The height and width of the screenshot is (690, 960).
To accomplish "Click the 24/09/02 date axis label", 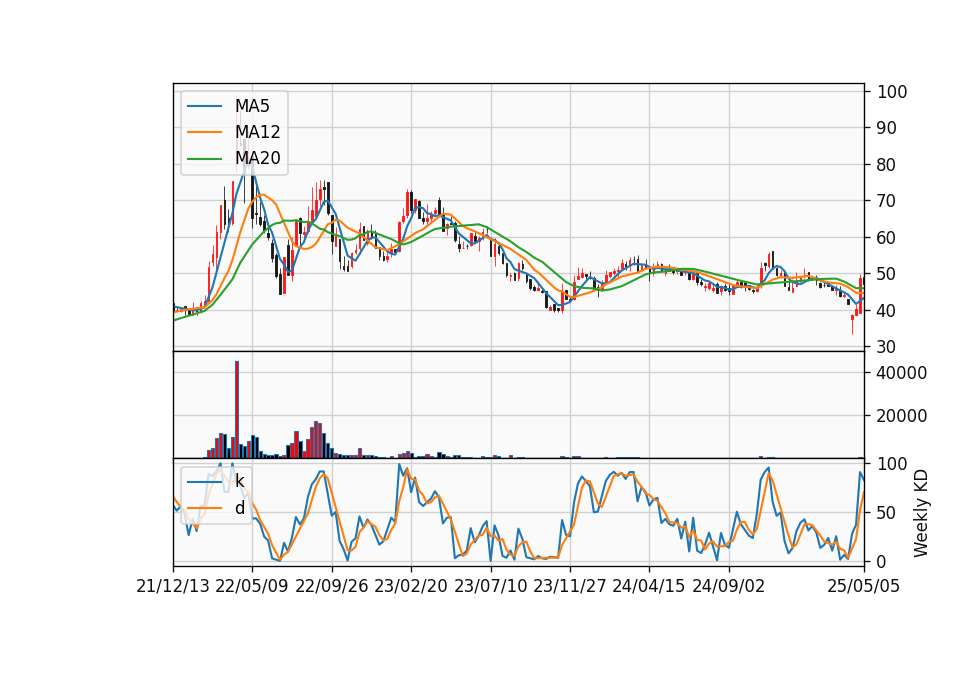I will click(729, 586).
